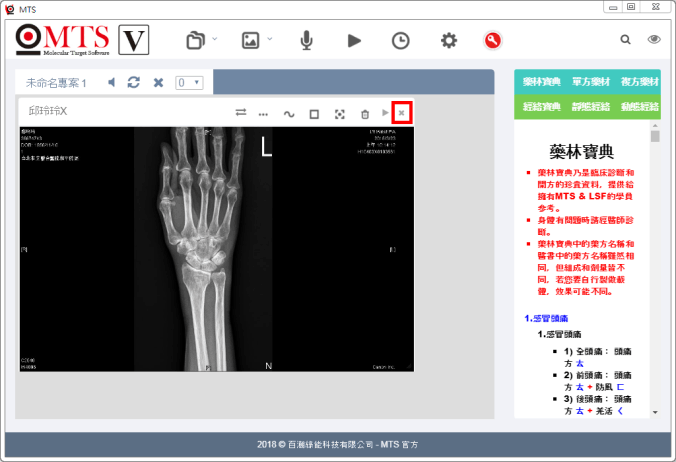Click the 邱玲玲X image panel title
The height and width of the screenshot is (462, 676).
48,111
